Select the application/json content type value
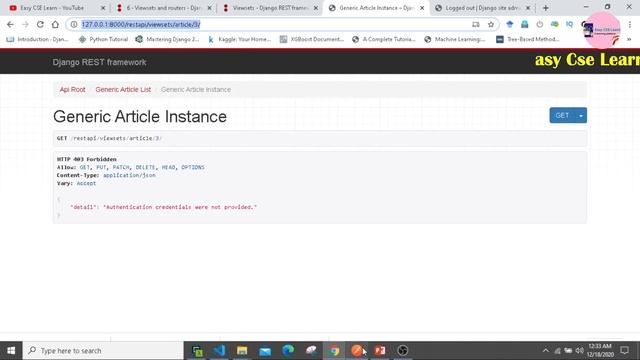This screenshot has width=640, height=360. coord(129,175)
